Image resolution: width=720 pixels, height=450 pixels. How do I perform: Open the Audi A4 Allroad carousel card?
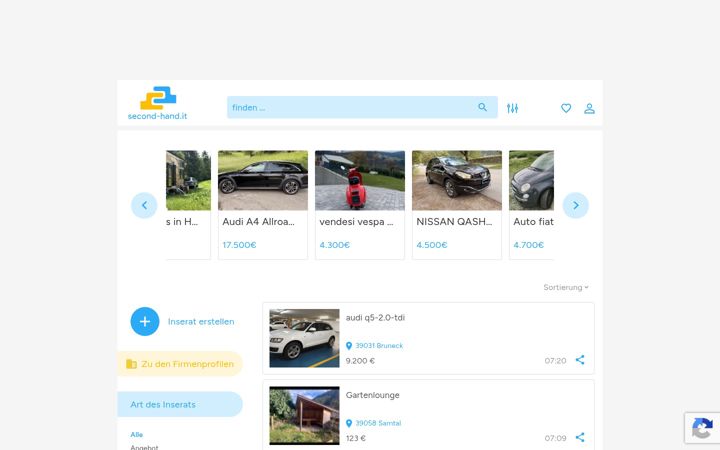[263, 205]
